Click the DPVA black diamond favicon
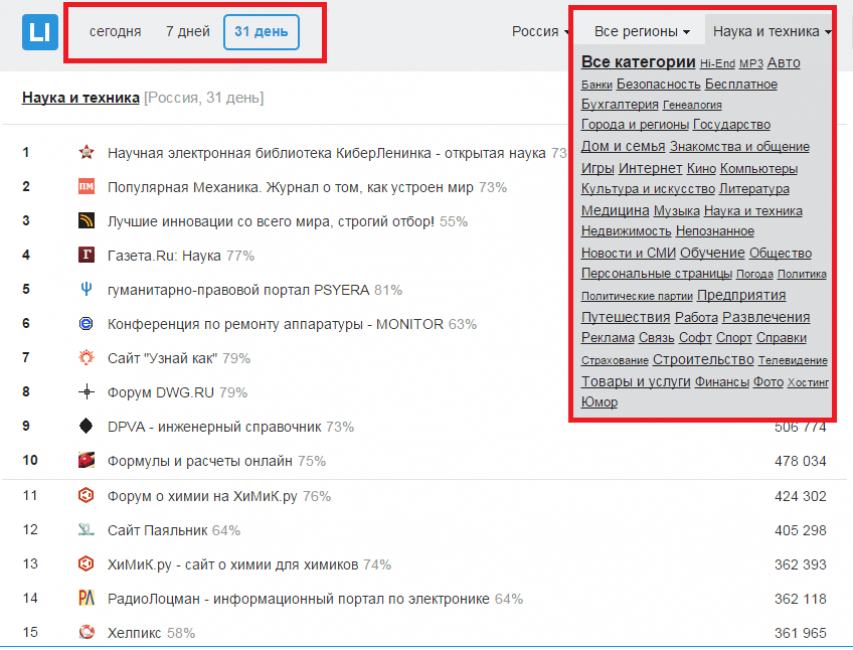The width and height of the screenshot is (853, 650). click(x=86, y=426)
